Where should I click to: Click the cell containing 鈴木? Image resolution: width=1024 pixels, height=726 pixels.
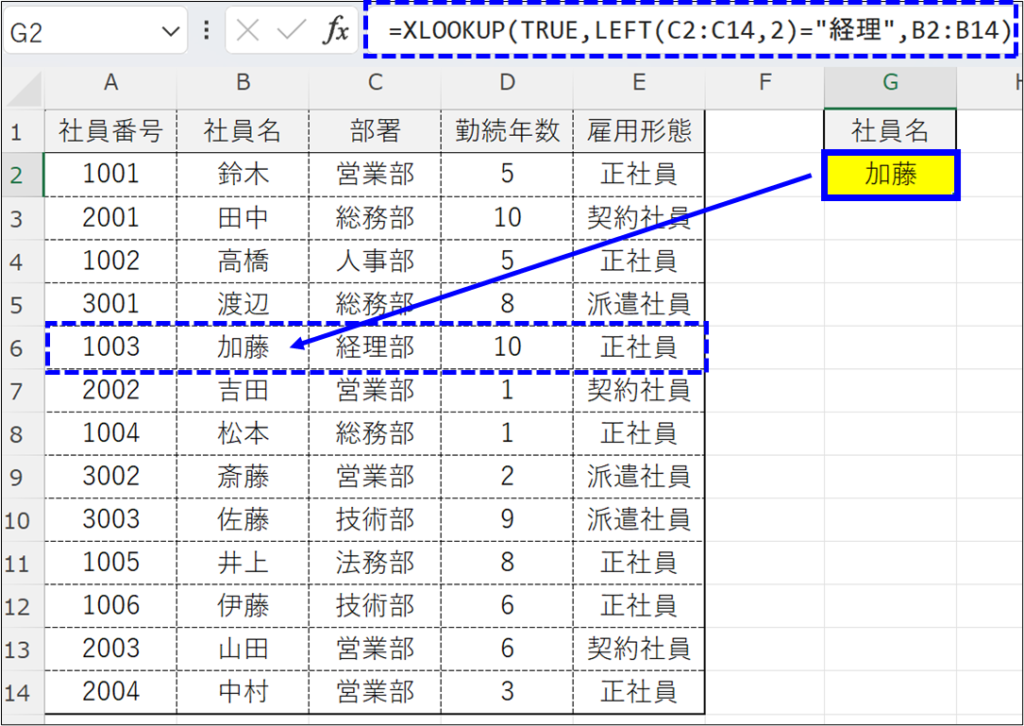pos(243,174)
